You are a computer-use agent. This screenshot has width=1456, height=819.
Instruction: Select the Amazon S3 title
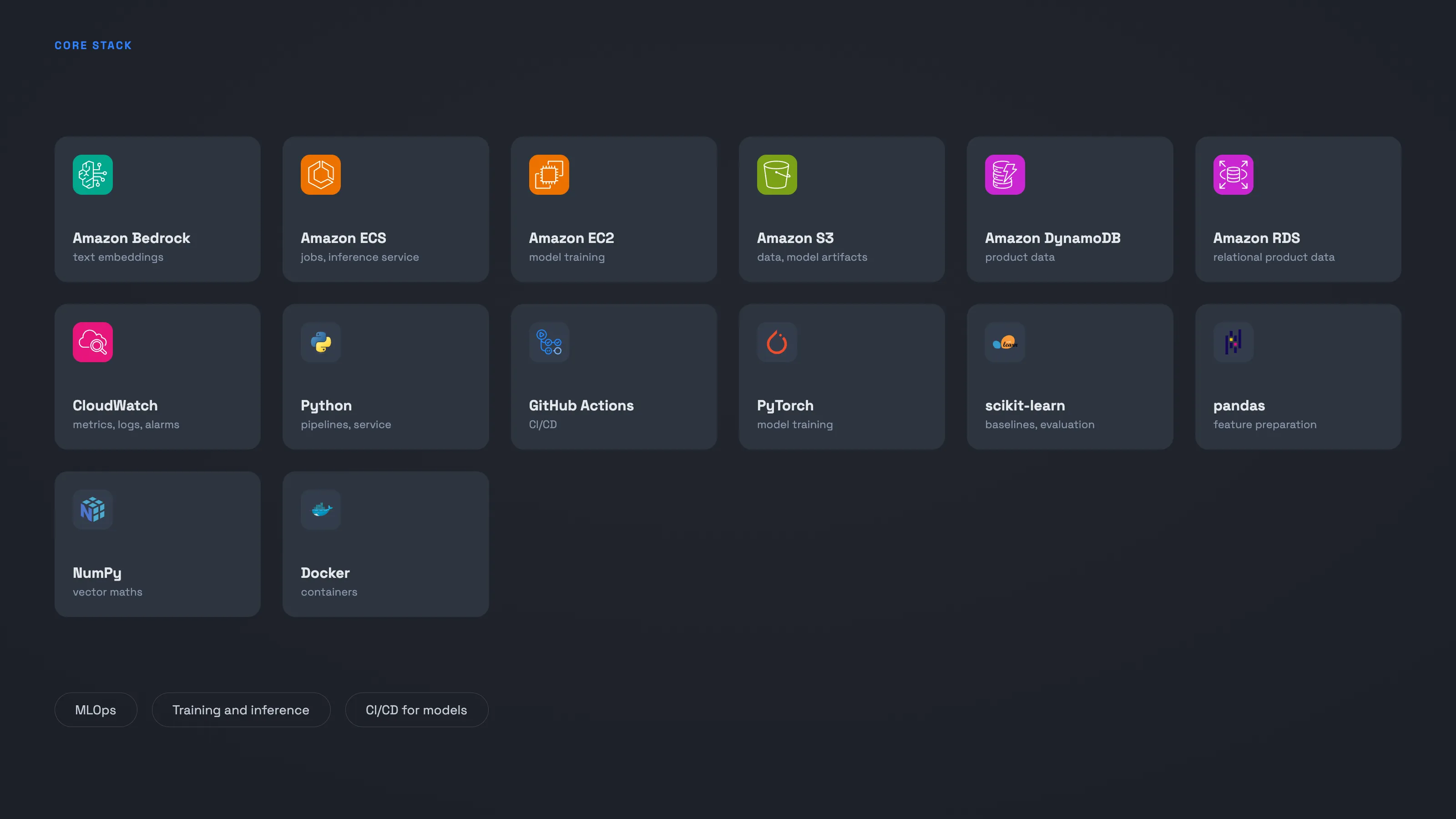coord(795,238)
